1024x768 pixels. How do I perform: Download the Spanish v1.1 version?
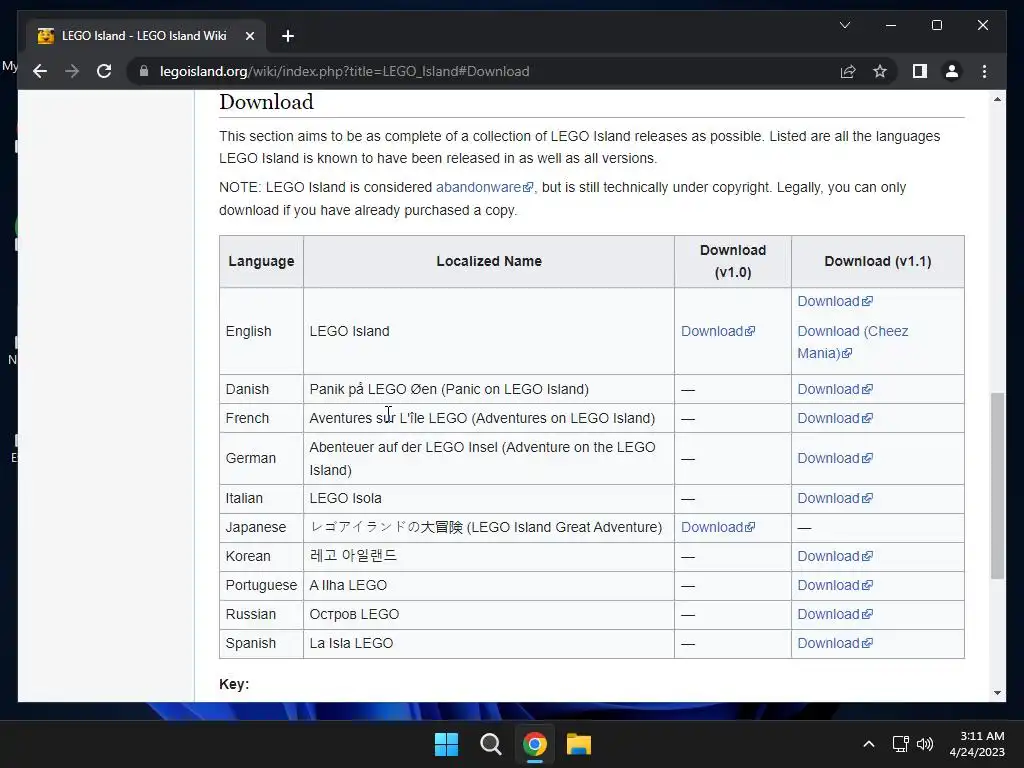coord(835,643)
